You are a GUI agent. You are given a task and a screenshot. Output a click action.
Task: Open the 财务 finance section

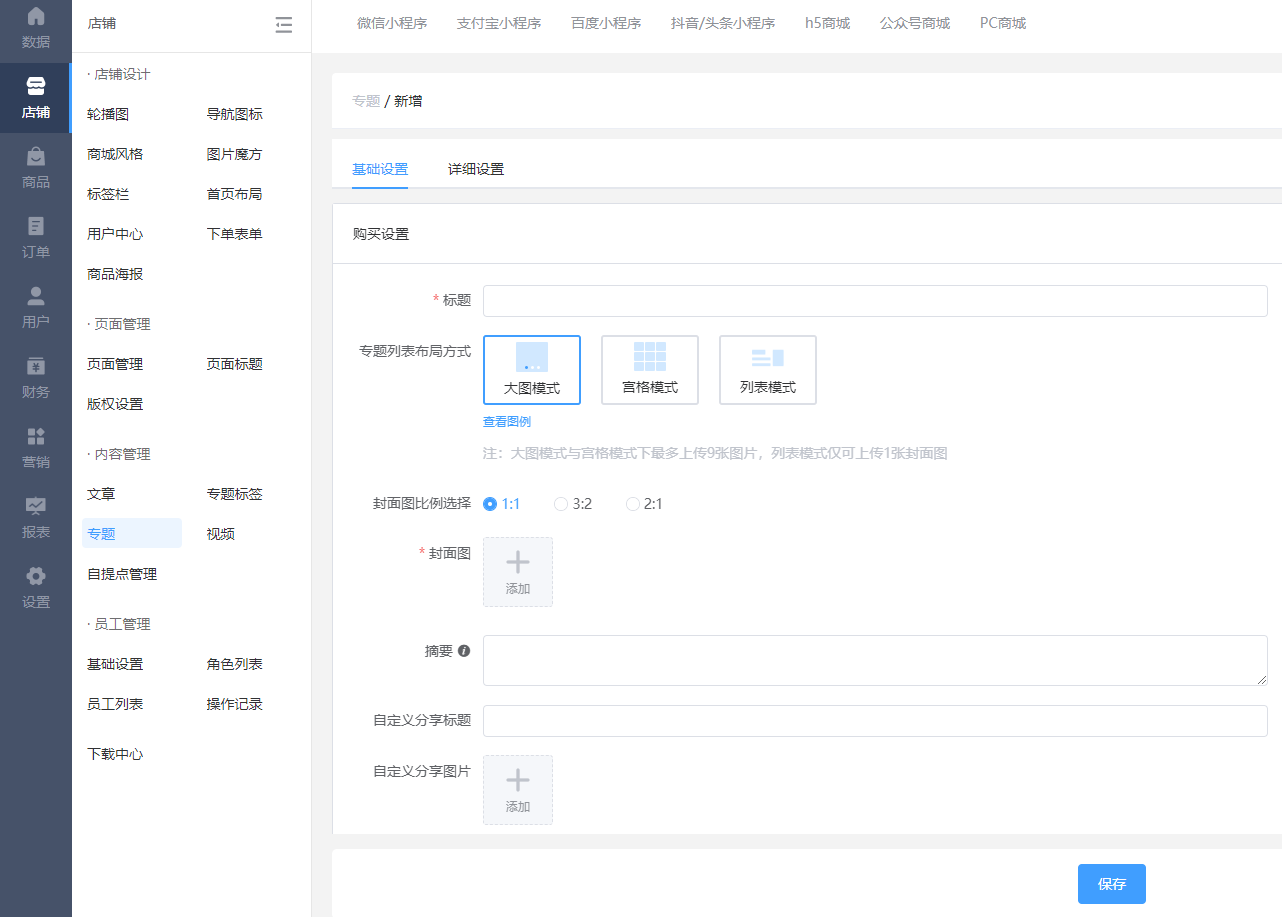[x=36, y=378]
